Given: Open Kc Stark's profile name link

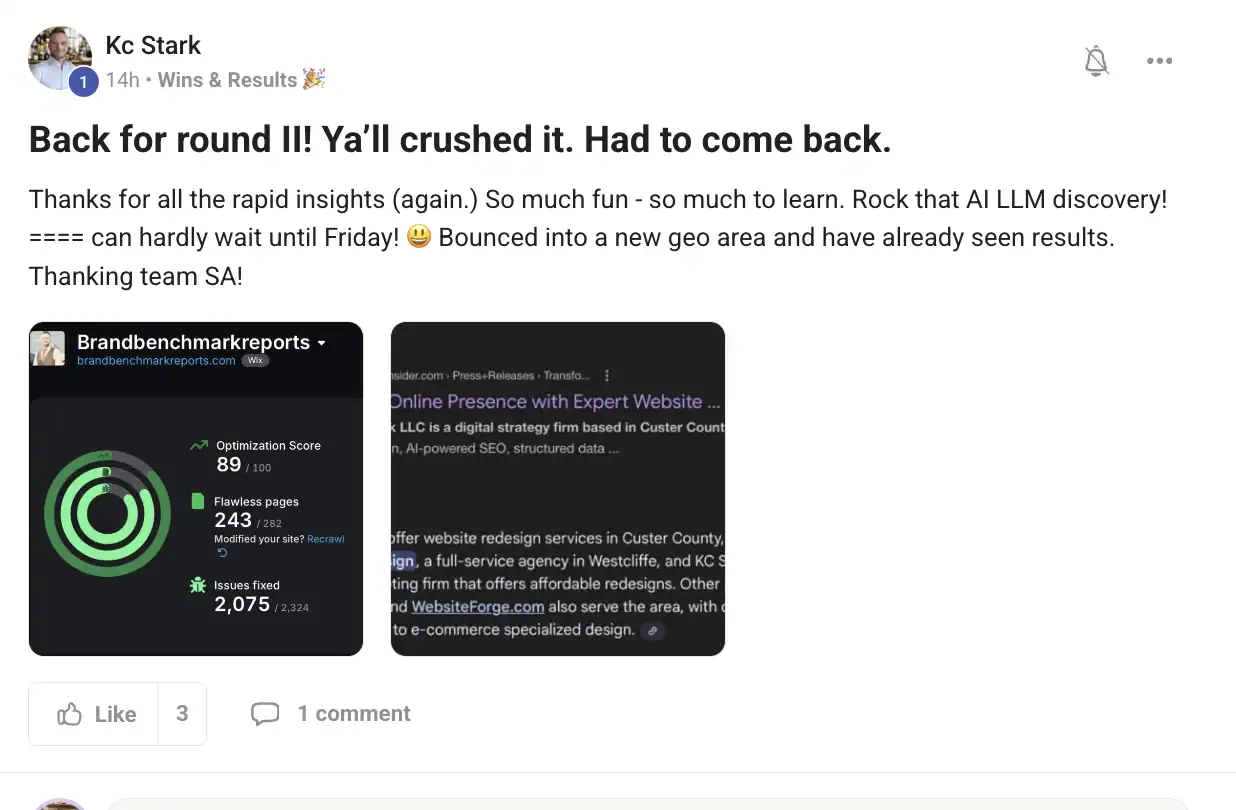Looking at the screenshot, I should click(153, 45).
